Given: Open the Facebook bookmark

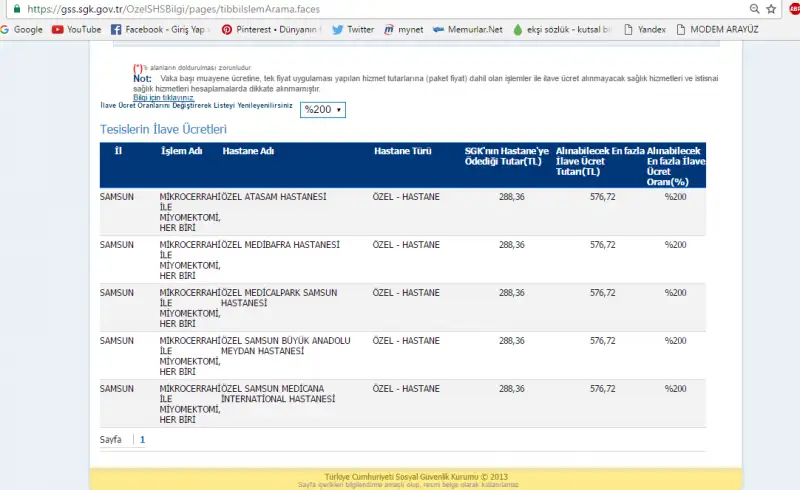Looking at the screenshot, I should click(x=159, y=30).
